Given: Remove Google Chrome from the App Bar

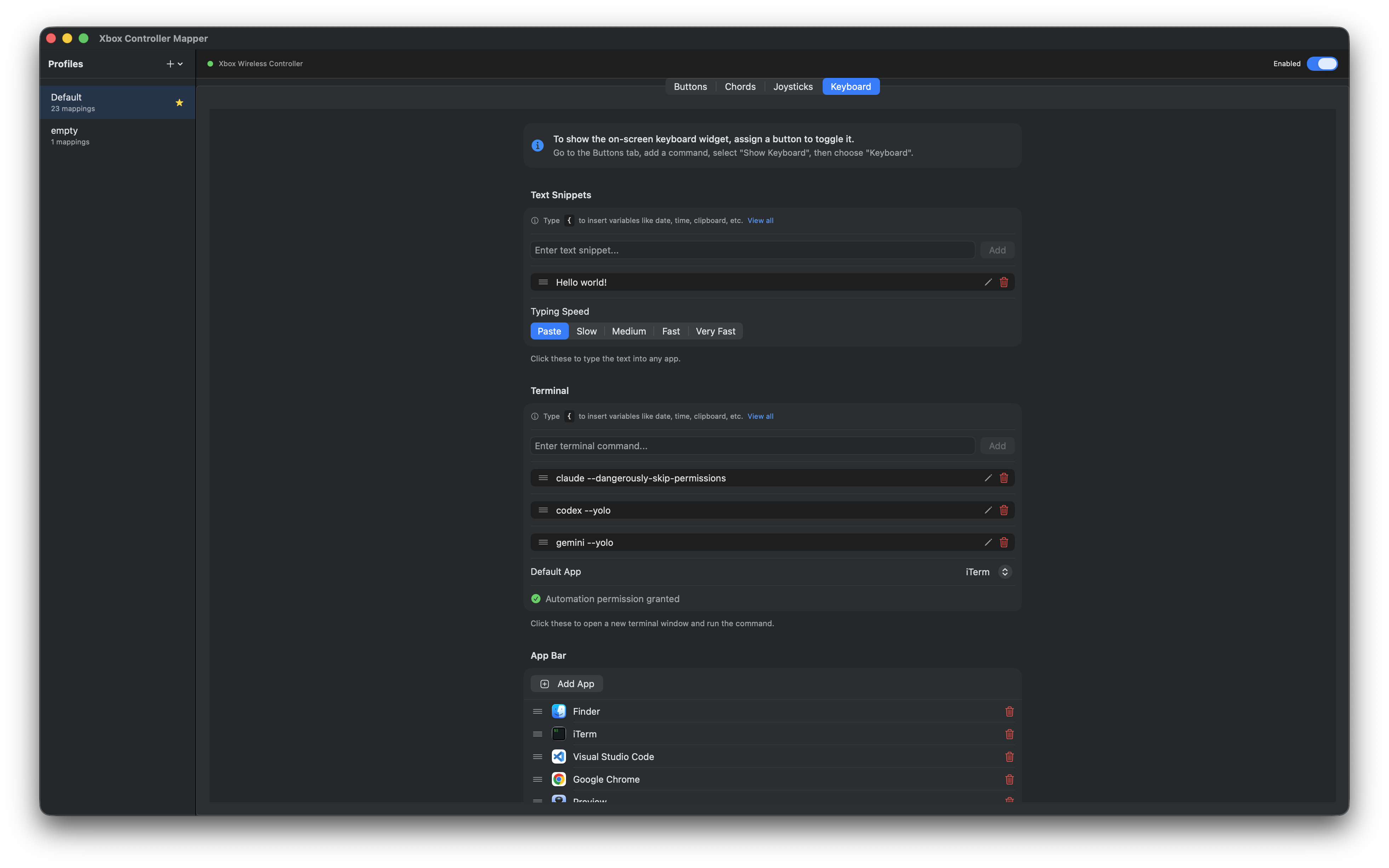Looking at the screenshot, I should point(1010,779).
